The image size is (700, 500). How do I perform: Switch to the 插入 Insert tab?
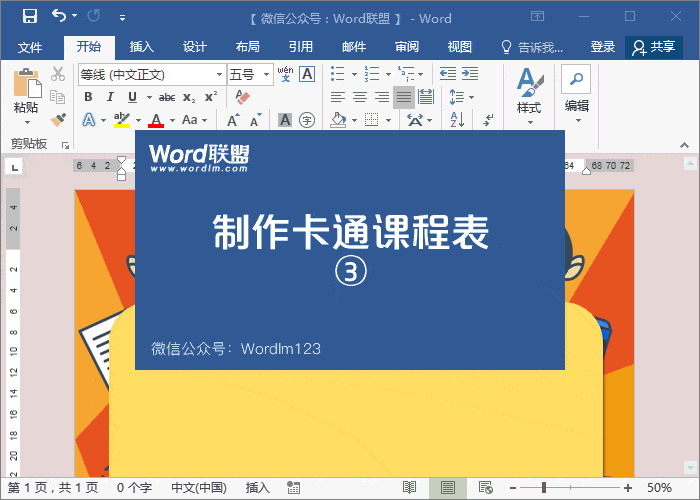[142, 46]
